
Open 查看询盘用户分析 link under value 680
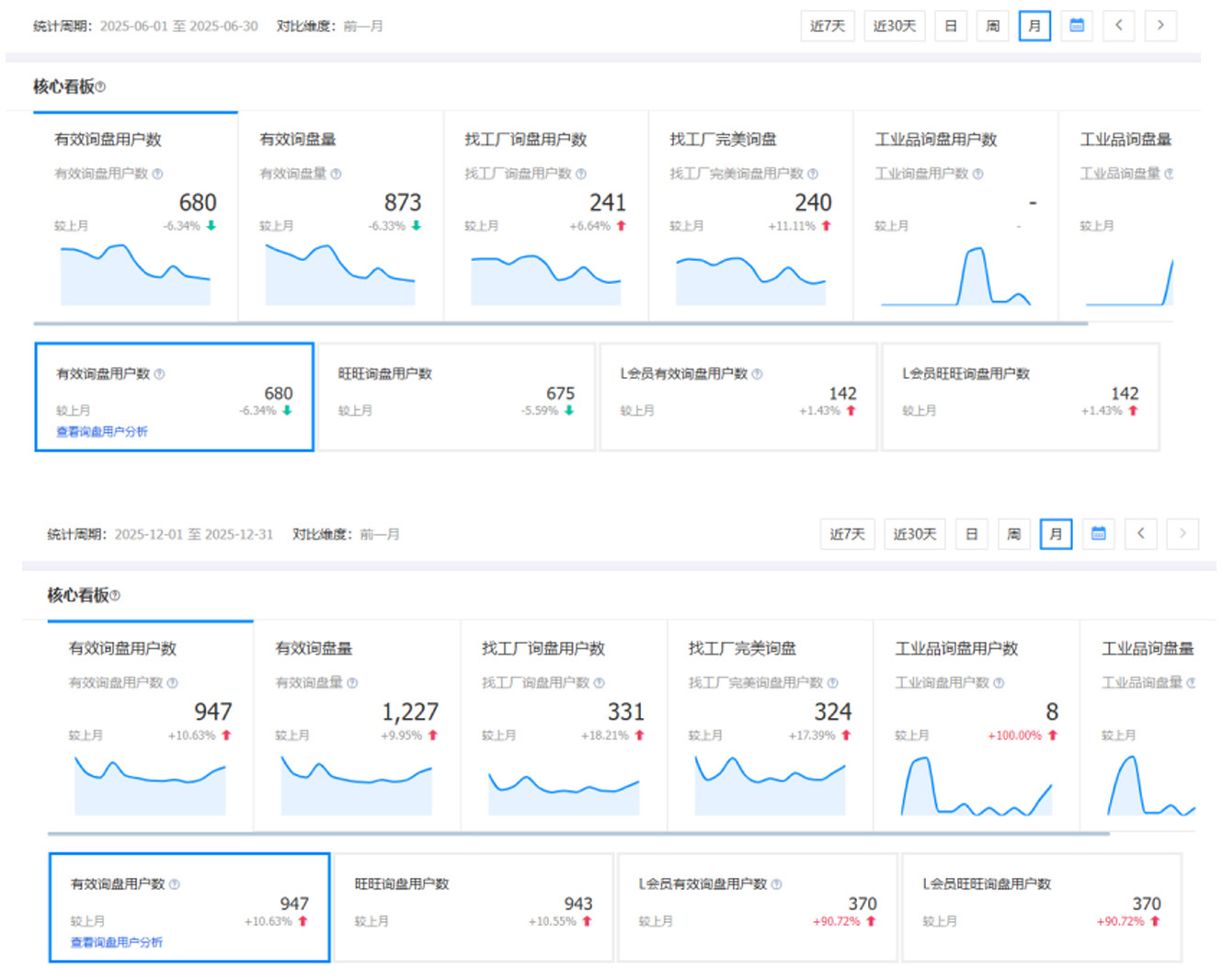tap(102, 432)
